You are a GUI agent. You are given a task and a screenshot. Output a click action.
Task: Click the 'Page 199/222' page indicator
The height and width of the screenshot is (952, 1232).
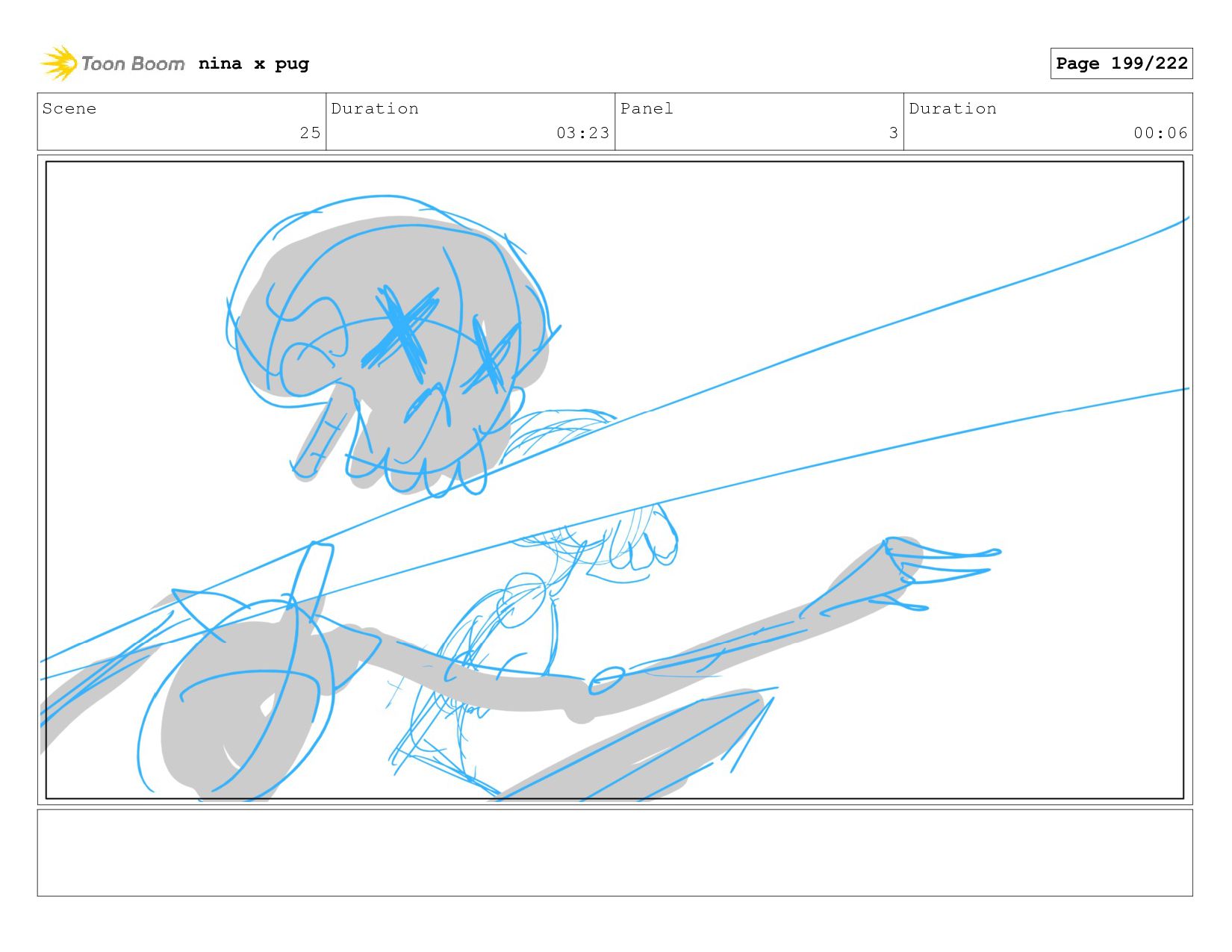[1121, 63]
